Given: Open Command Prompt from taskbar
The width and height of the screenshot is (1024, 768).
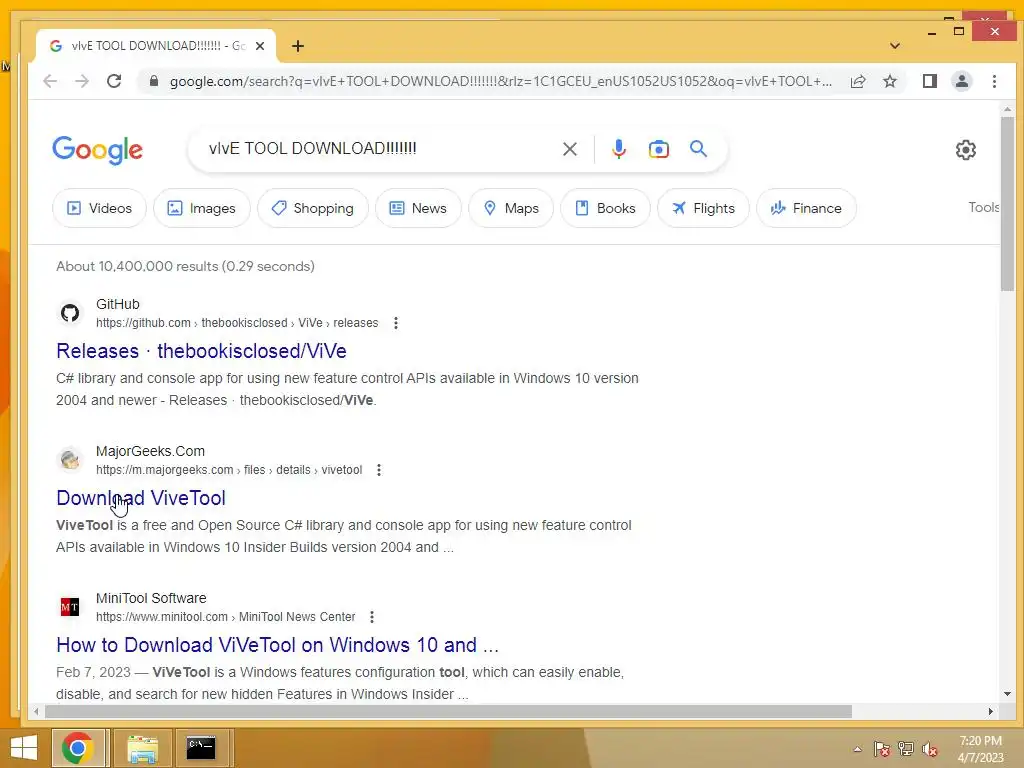Looking at the screenshot, I should click(201, 748).
